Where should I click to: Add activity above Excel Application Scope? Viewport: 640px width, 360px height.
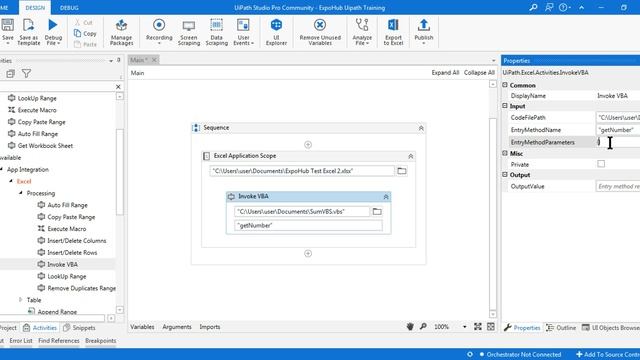pos(308,144)
